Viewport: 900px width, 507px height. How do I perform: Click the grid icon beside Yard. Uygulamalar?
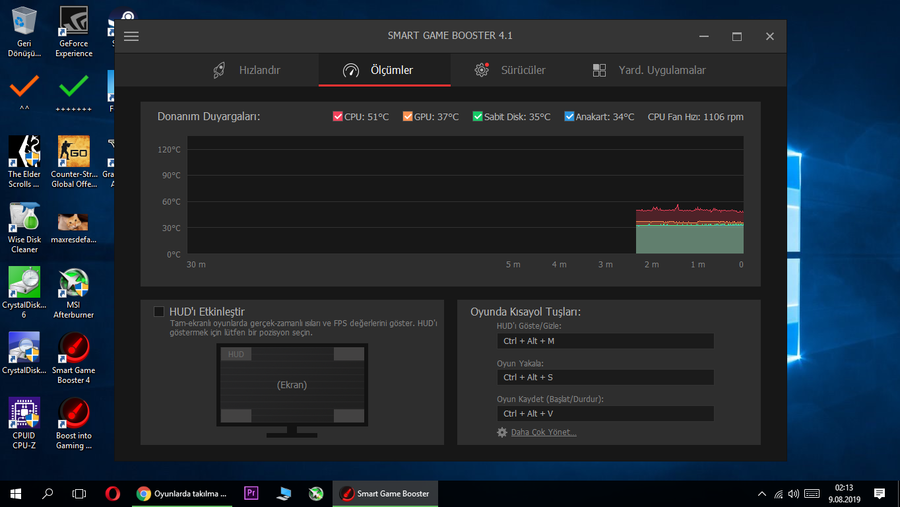599,70
